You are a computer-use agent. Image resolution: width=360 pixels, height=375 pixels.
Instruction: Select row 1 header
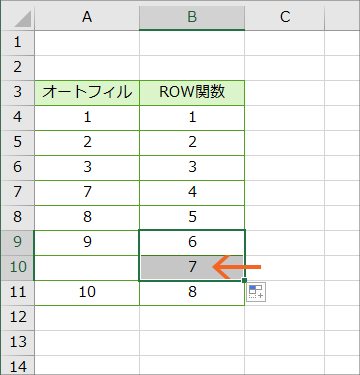(17, 43)
